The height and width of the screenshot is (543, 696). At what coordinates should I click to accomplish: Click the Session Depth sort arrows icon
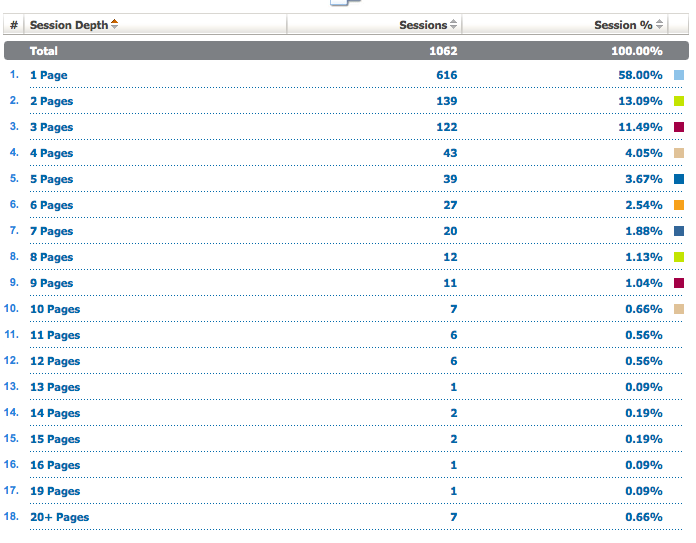[114, 25]
